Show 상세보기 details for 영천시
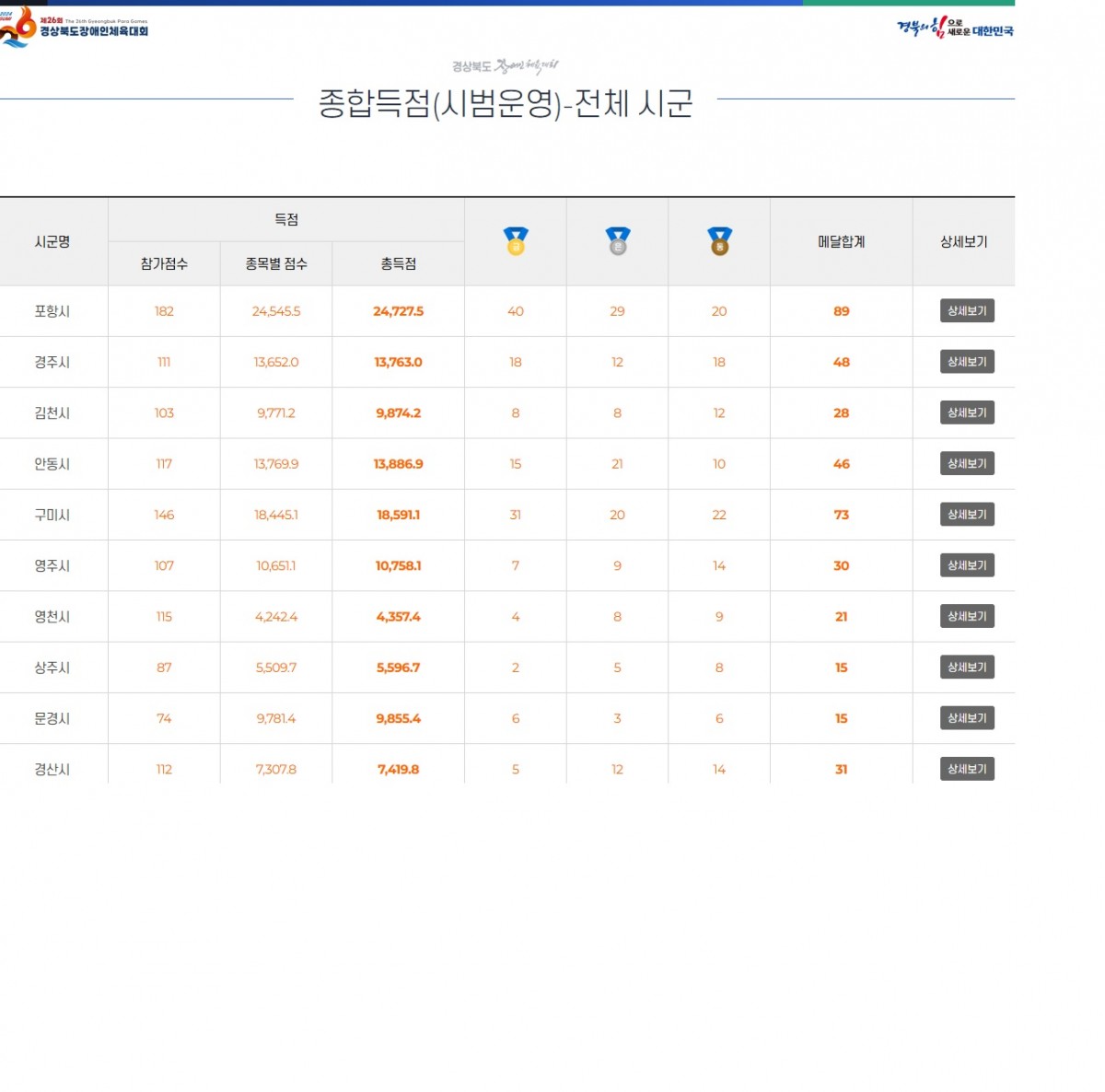 966,617
